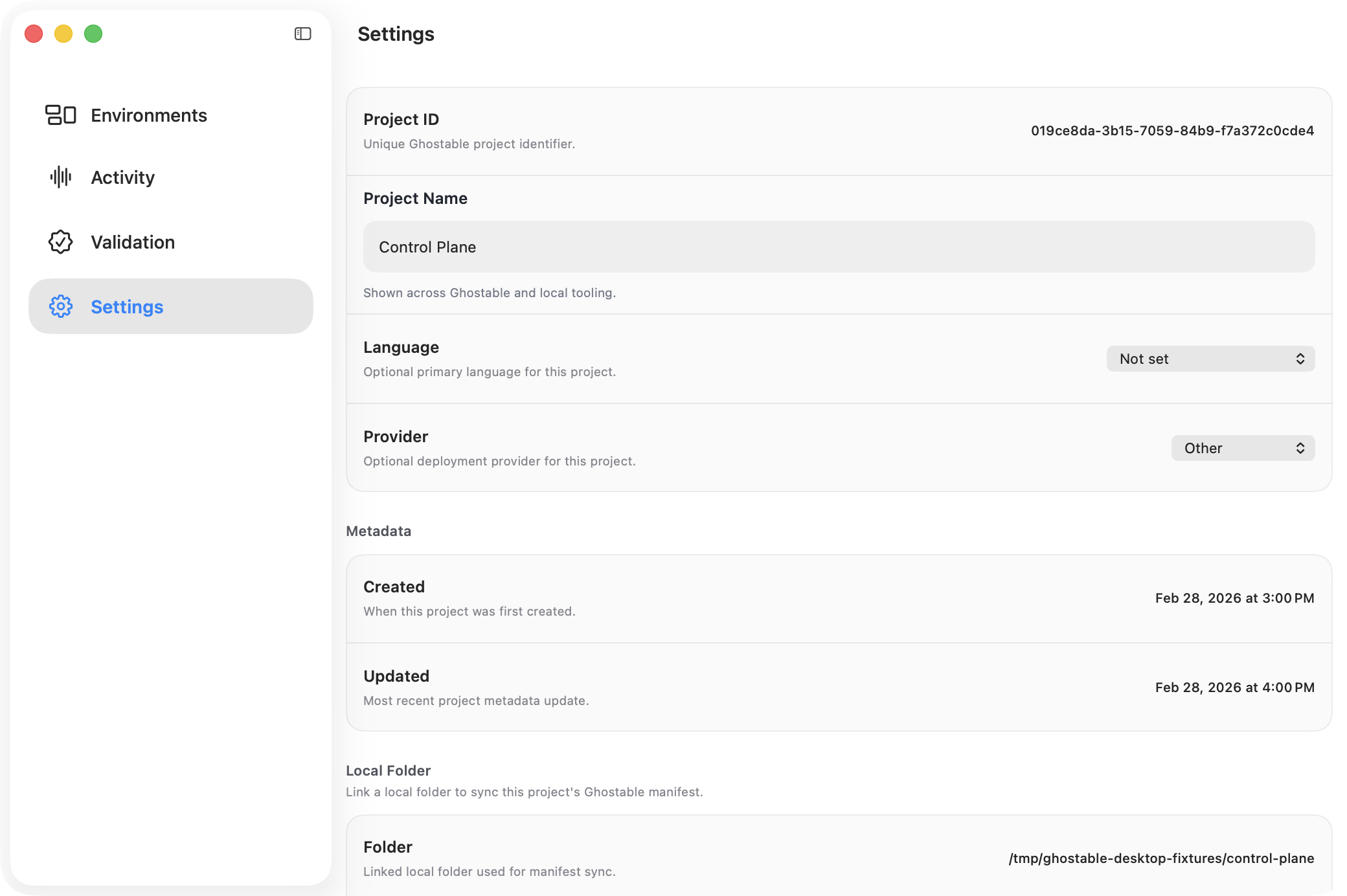Click the Environments sidebar icon
The width and height of the screenshot is (1347, 896).
tap(61, 115)
